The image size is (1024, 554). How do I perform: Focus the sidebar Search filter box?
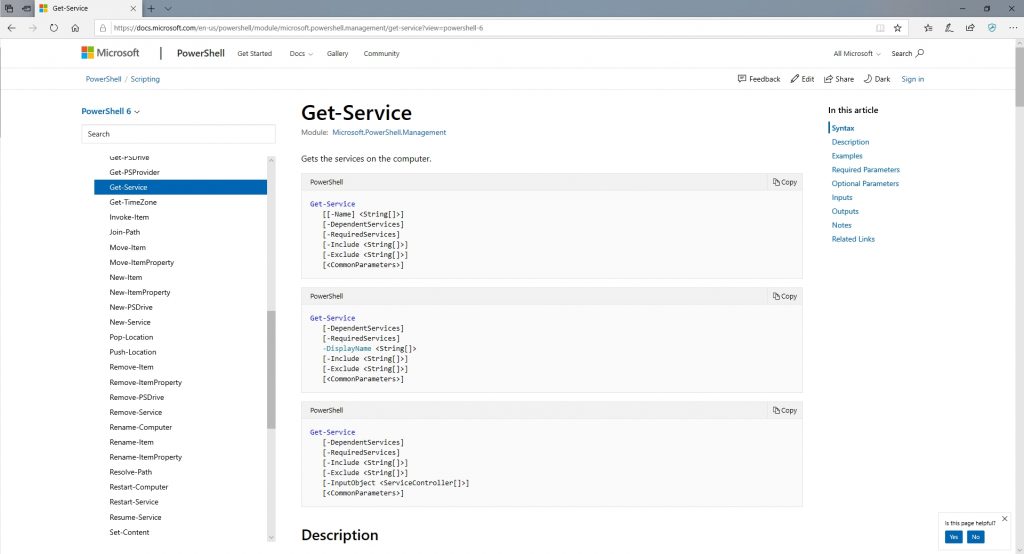178,134
